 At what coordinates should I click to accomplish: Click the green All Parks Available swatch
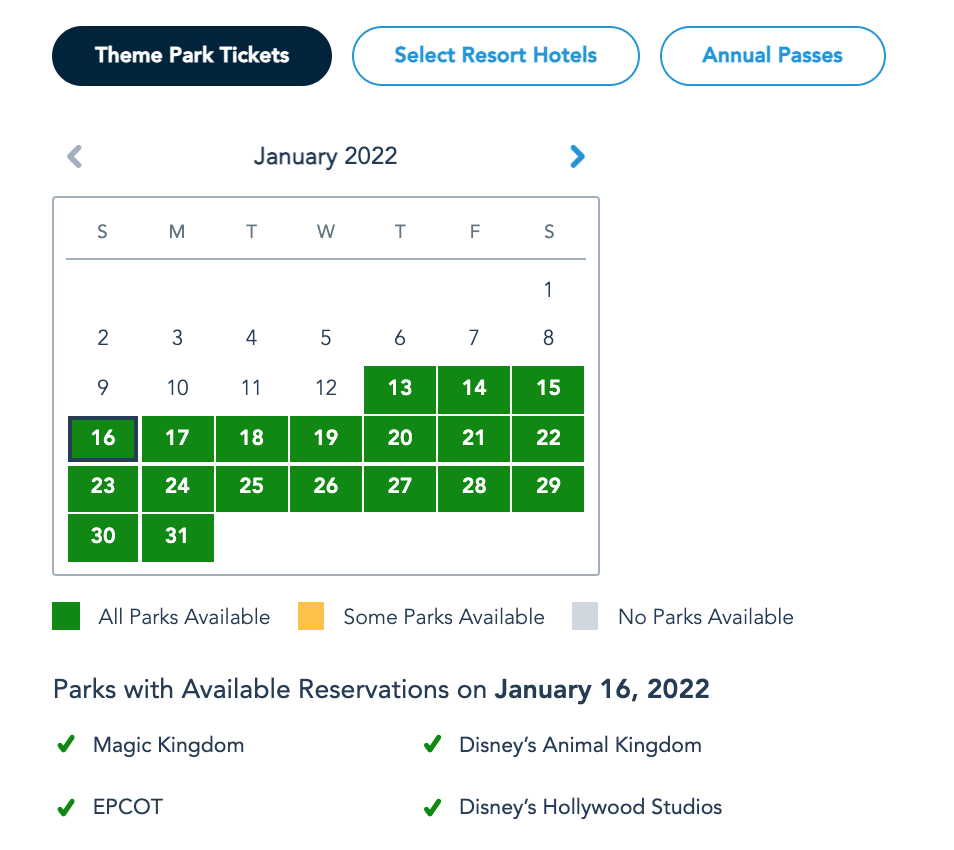point(66,617)
